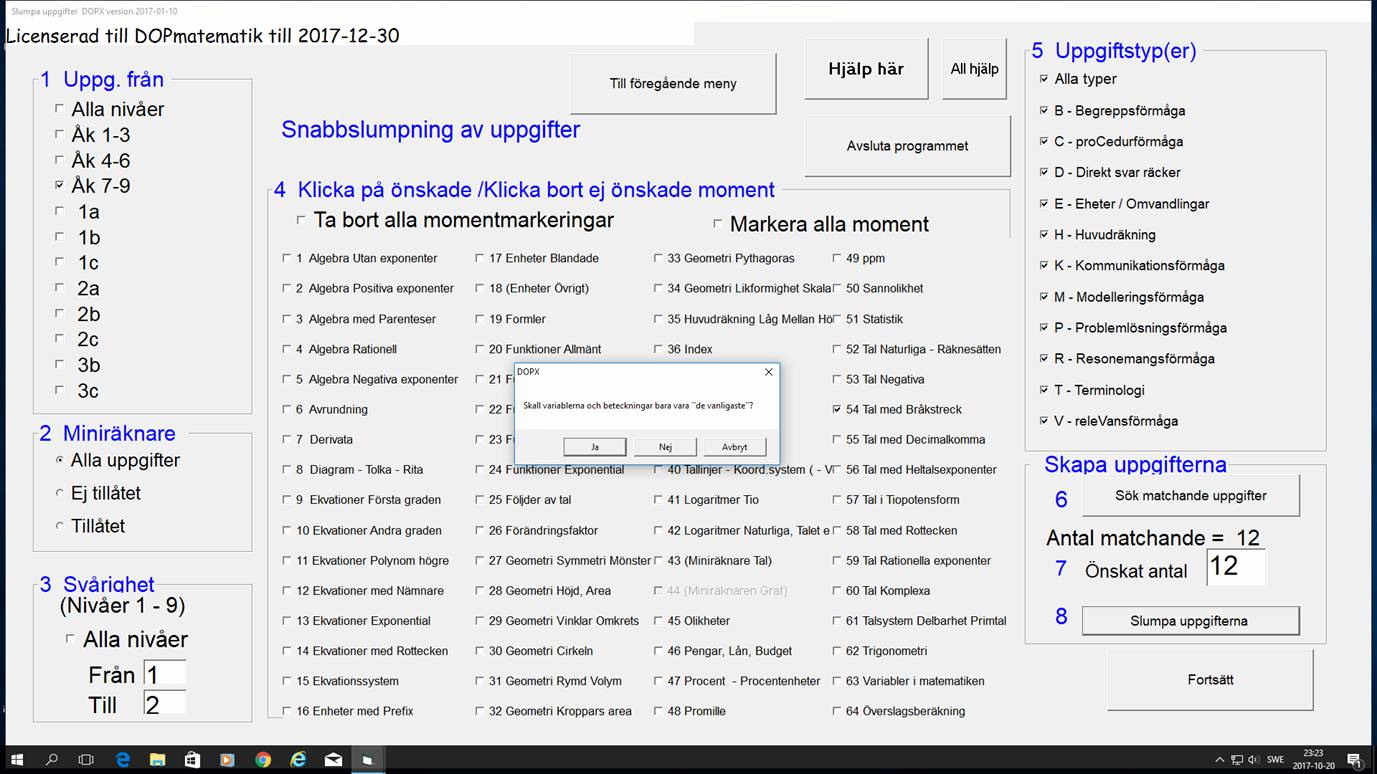Click the volume speaker tray icon
Image resolution: width=1377 pixels, height=774 pixels.
(1253, 760)
